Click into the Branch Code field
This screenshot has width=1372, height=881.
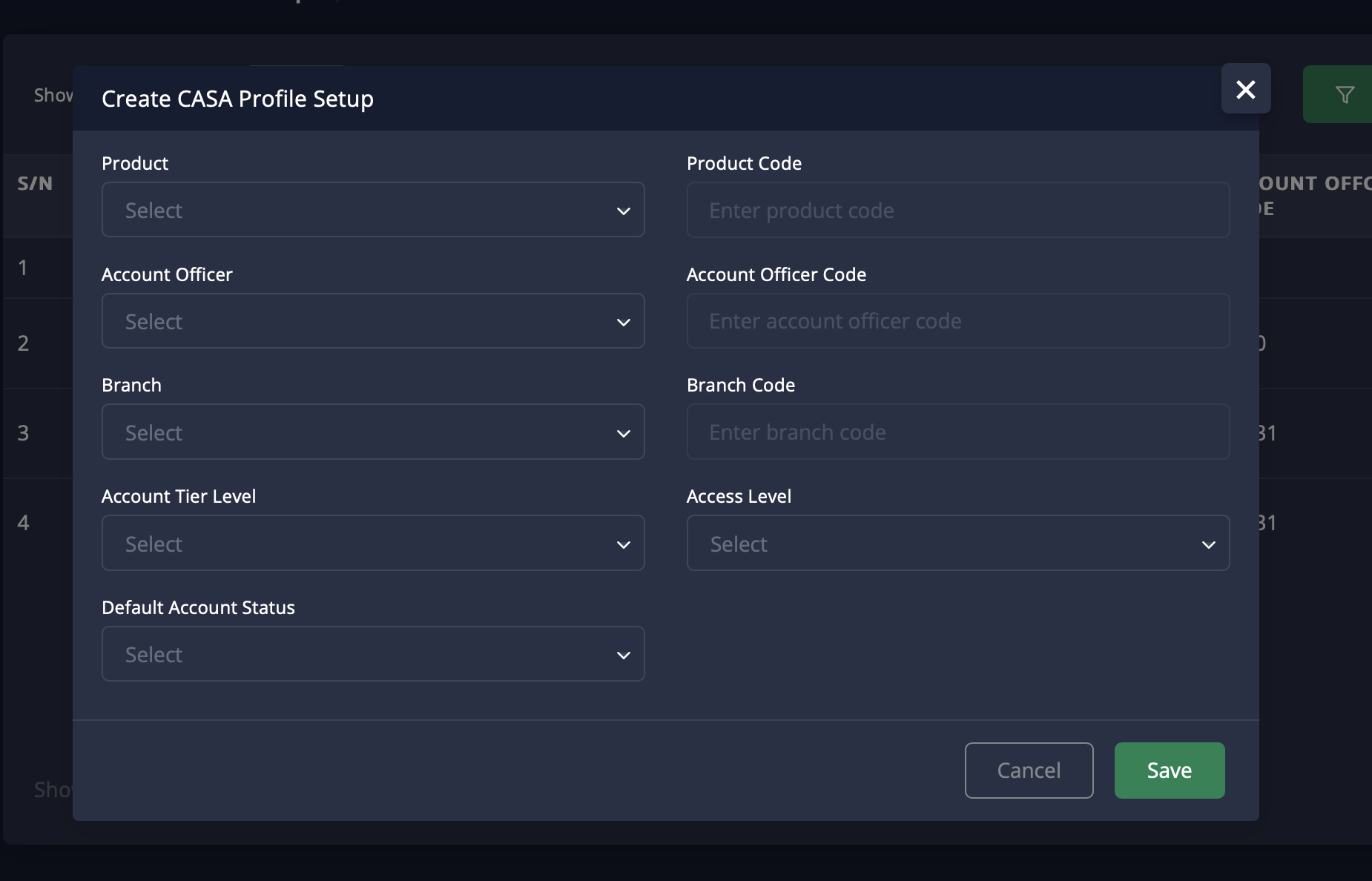pos(957,432)
